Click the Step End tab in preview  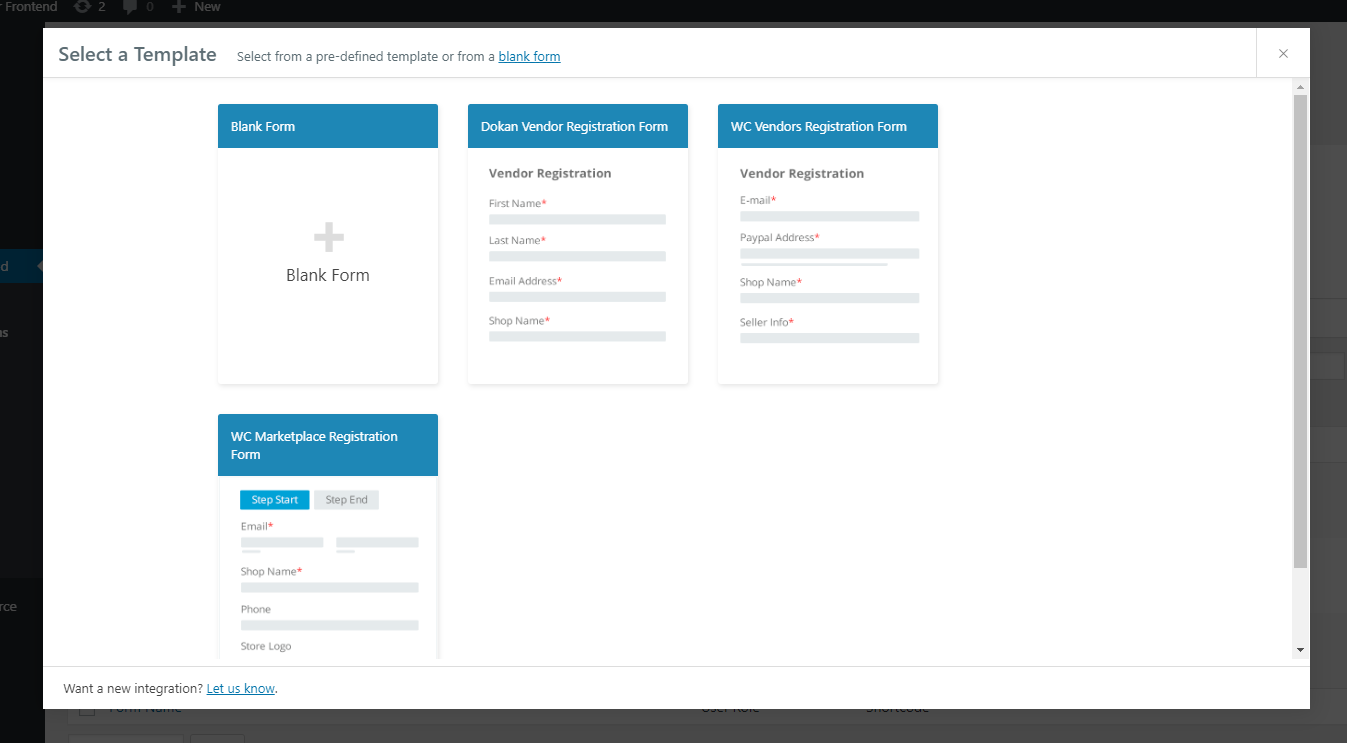coord(346,500)
